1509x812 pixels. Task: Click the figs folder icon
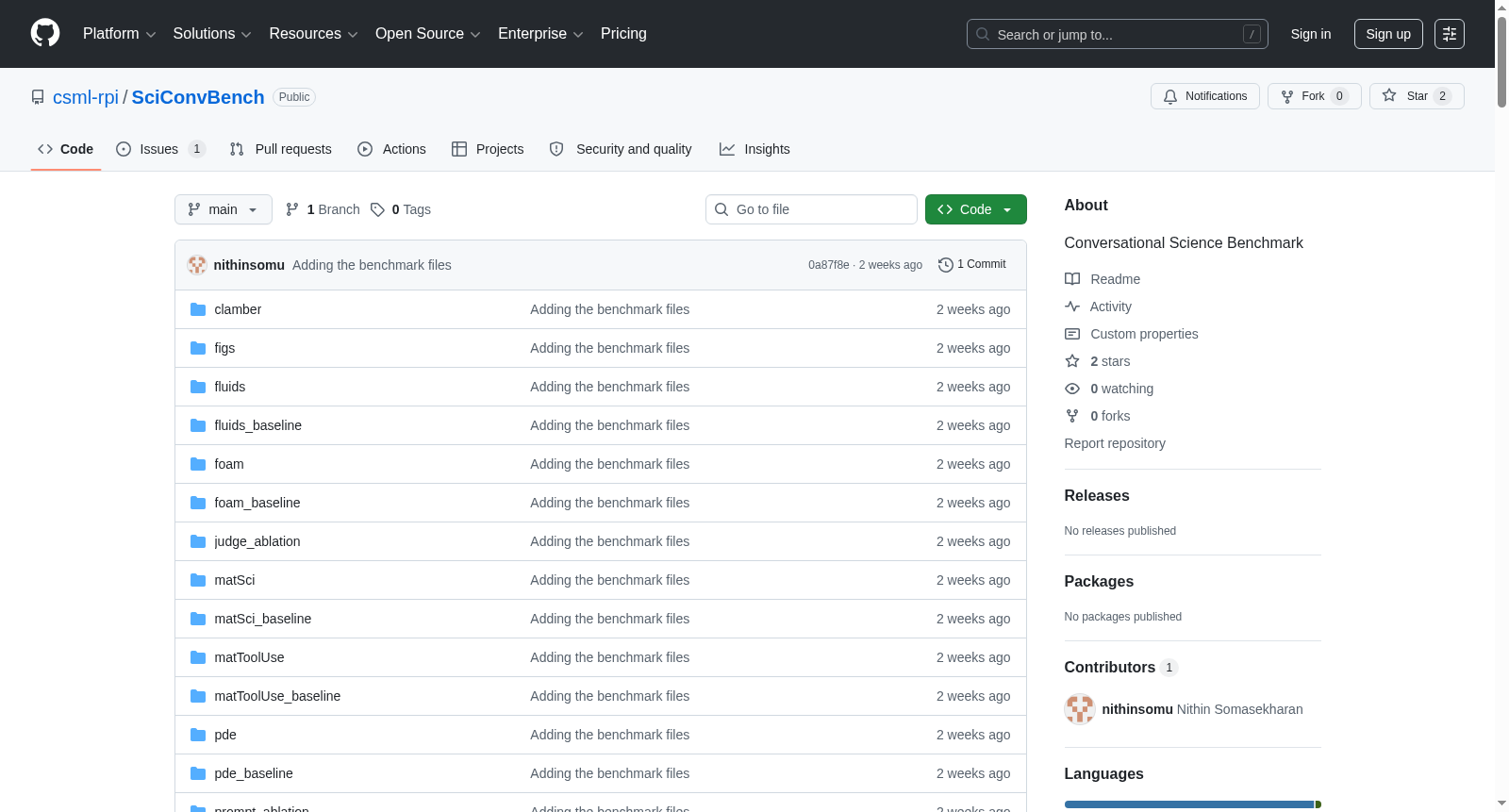(x=198, y=348)
